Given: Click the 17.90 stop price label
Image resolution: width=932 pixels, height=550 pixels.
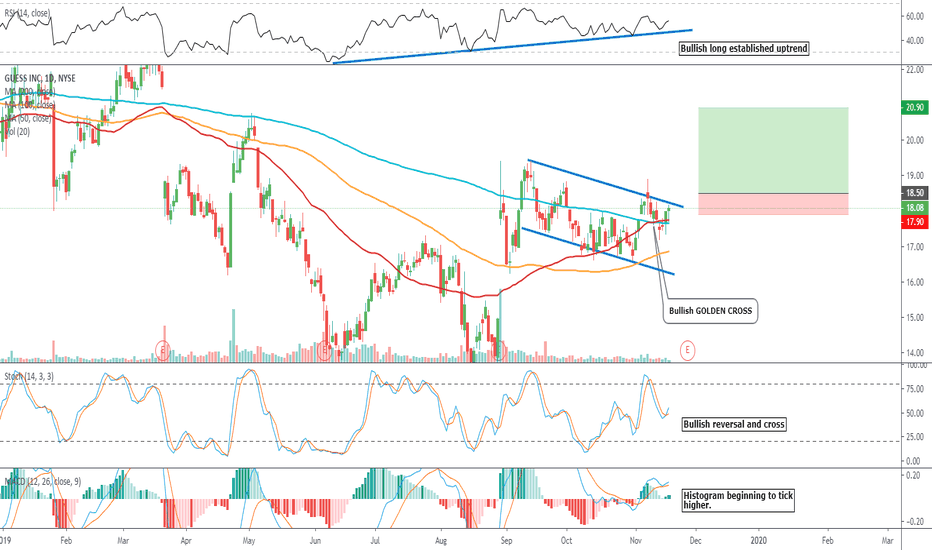Looking at the screenshot, I should (914, 222).
